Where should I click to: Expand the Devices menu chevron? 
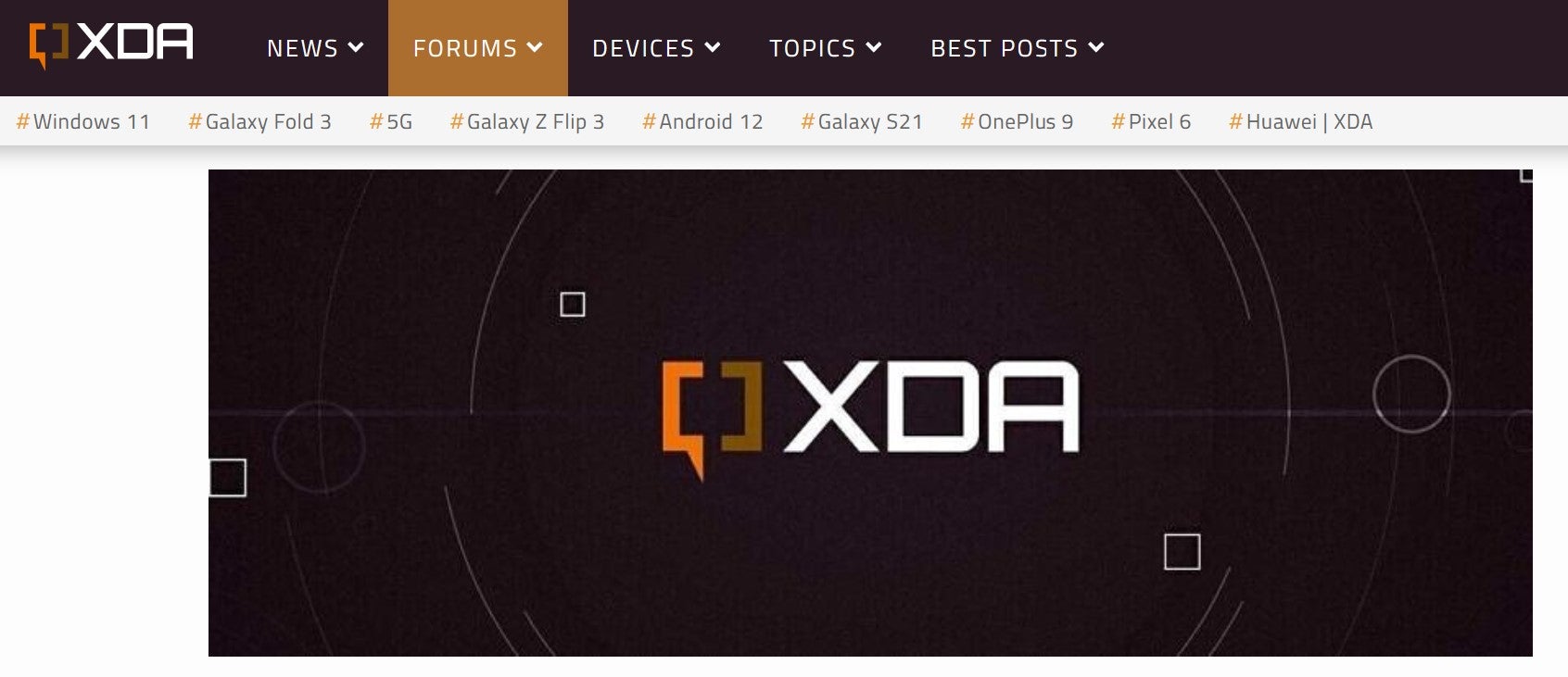[713, 47]
